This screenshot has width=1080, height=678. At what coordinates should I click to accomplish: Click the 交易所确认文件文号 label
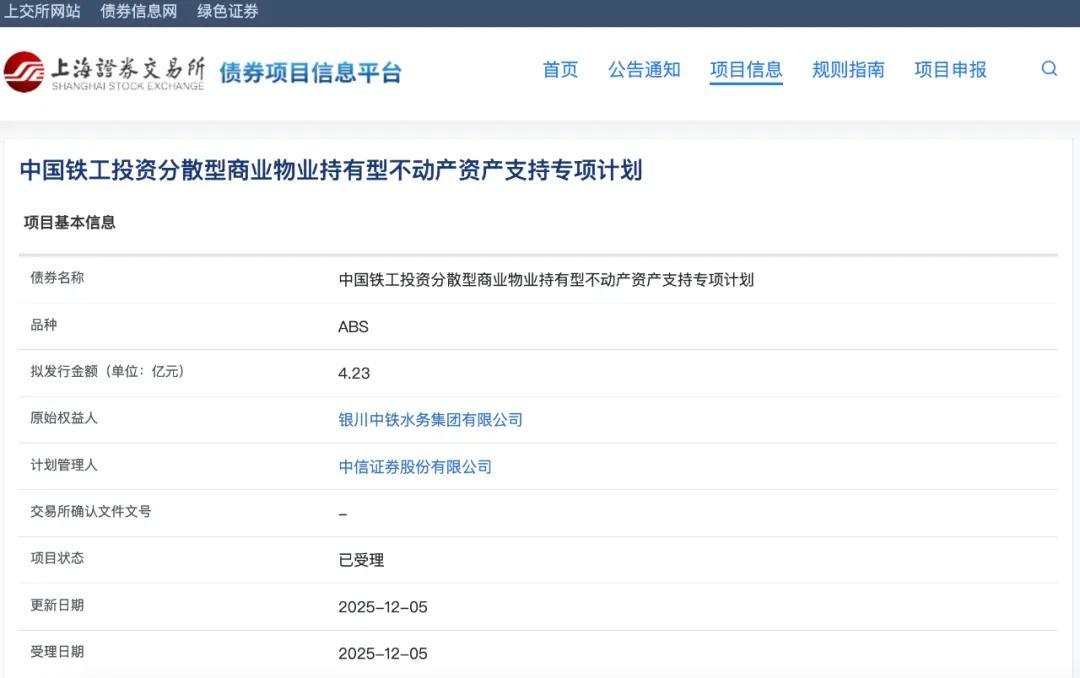click(x=91, y=511)
